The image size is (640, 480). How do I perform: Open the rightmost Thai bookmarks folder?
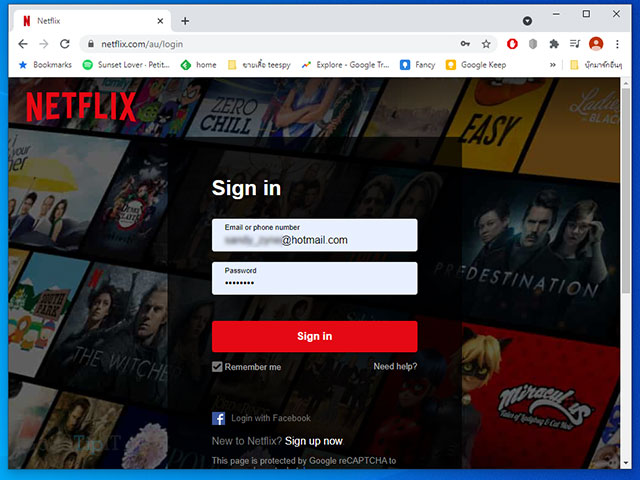click(596, 65)
